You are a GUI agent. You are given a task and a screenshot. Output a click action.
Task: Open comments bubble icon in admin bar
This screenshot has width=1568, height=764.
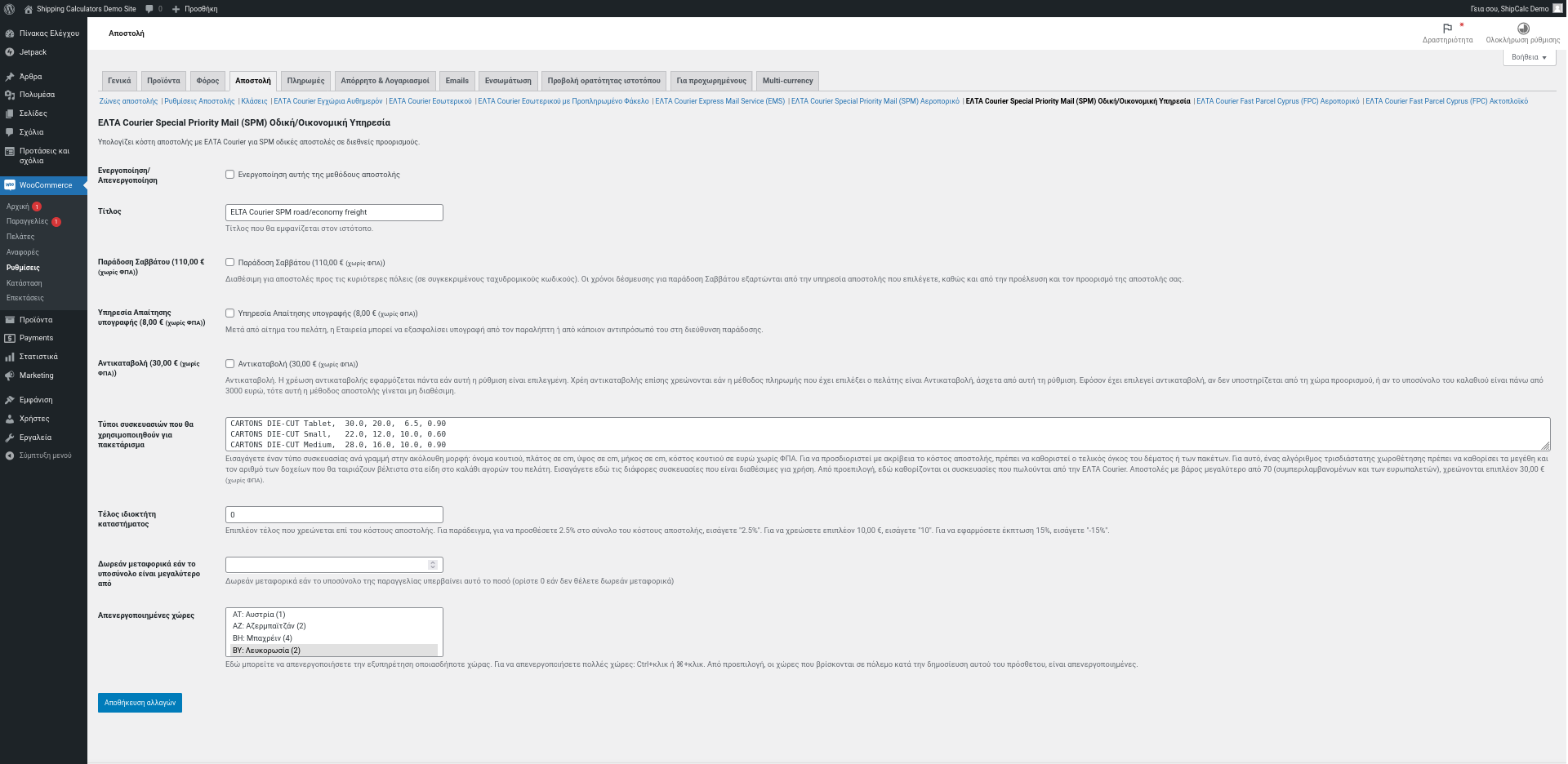coord(149,9)
